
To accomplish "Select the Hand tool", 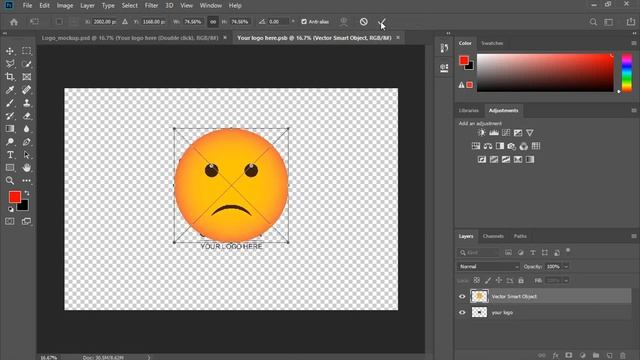I will pos(27,168).
